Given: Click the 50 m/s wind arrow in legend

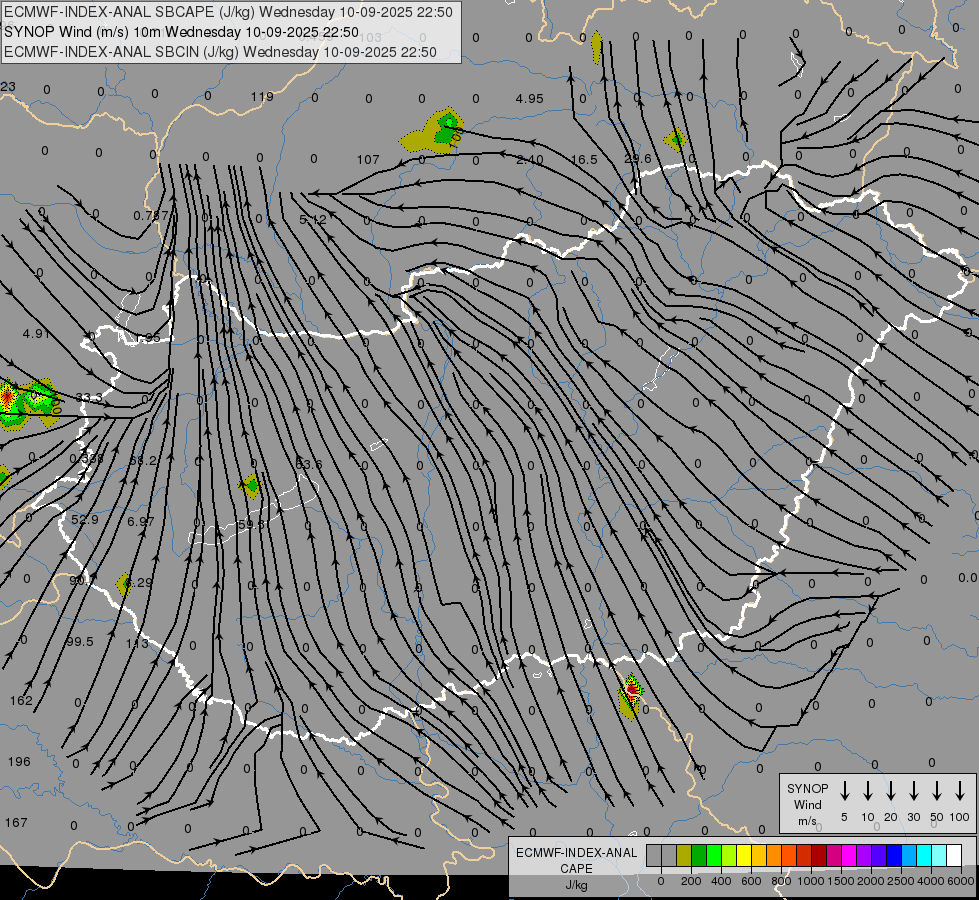Looking at the screenshot, I should [937, 791].
